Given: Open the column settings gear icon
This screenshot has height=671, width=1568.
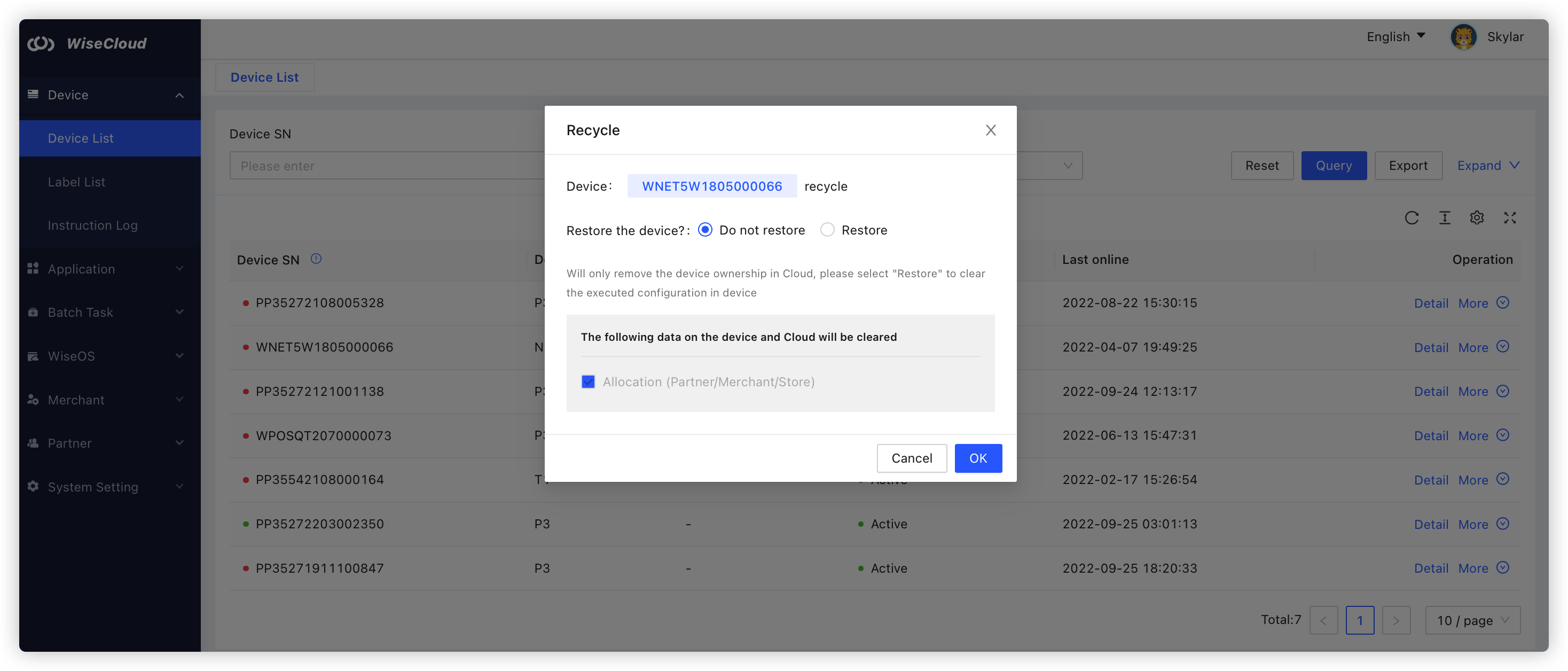Looking at the screenshot, I should coord(1477,218).
